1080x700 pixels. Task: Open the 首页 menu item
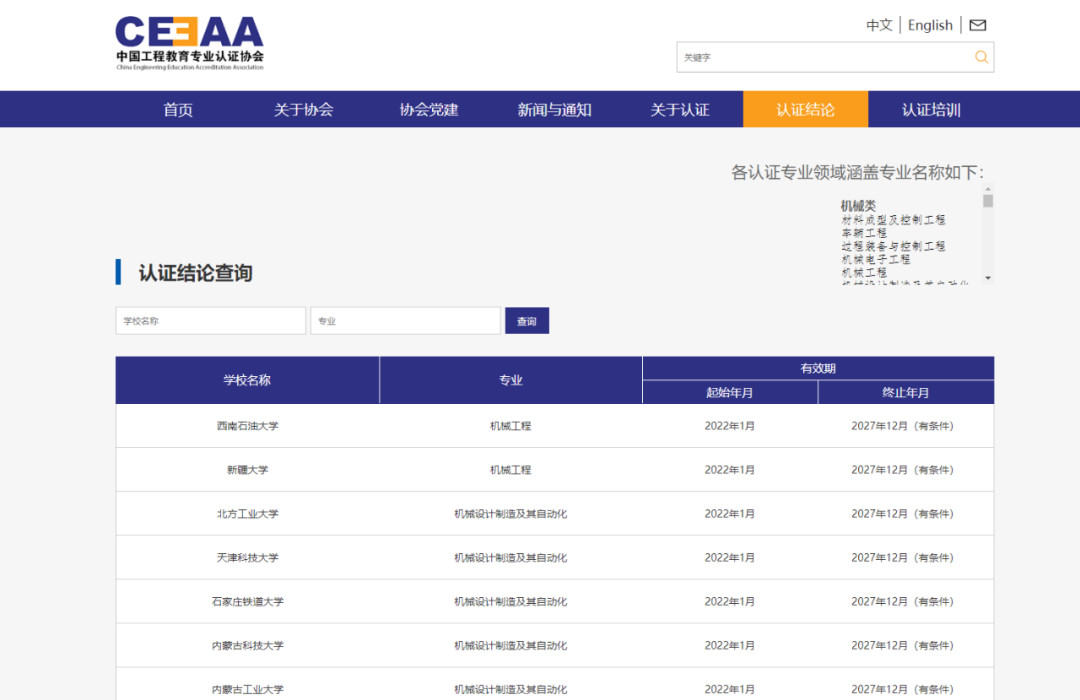pyautogui.click(x=178, y=110)
